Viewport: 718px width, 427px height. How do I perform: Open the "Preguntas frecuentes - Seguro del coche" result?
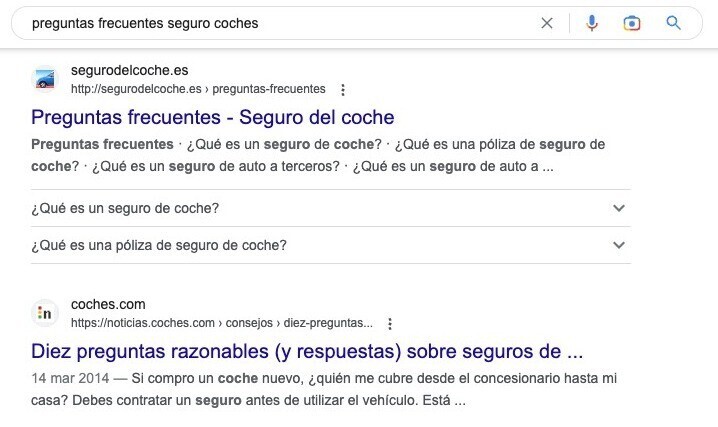pyautogui.click(x=213, y=117)
